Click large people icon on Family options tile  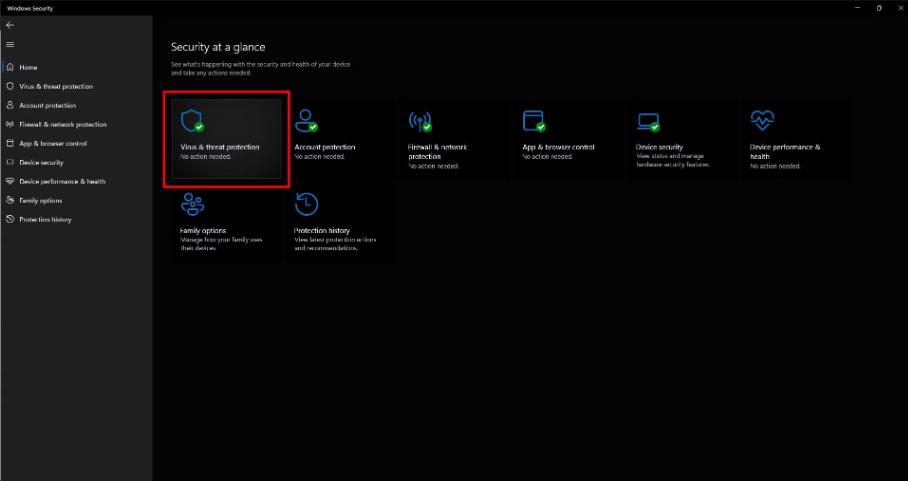(x=192, y=204)
